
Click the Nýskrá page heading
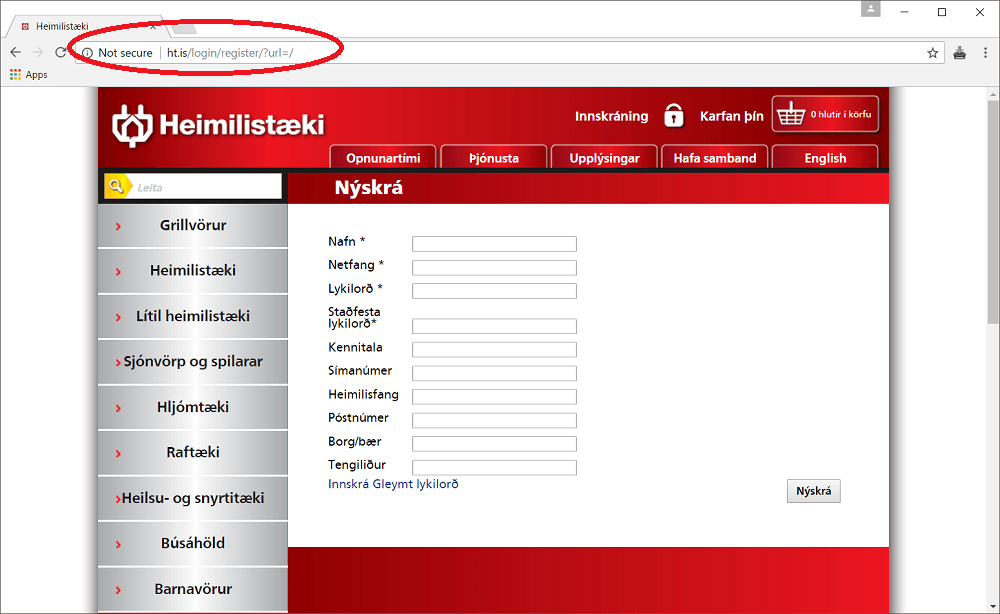click(369, 187)
